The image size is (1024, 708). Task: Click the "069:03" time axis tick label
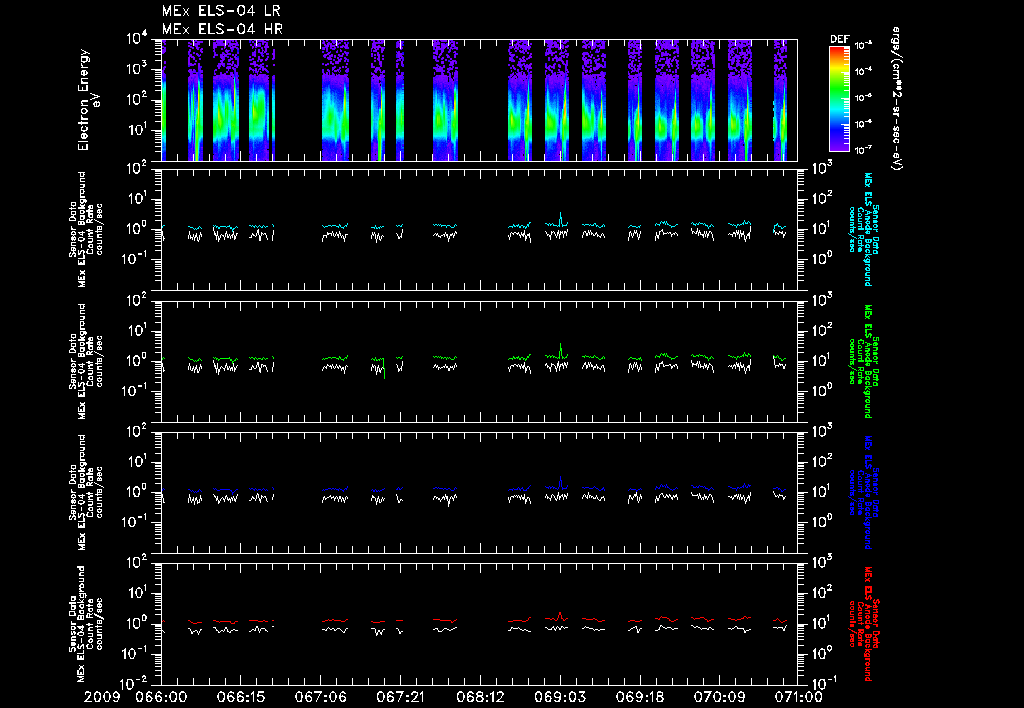[x=560, y=697]
